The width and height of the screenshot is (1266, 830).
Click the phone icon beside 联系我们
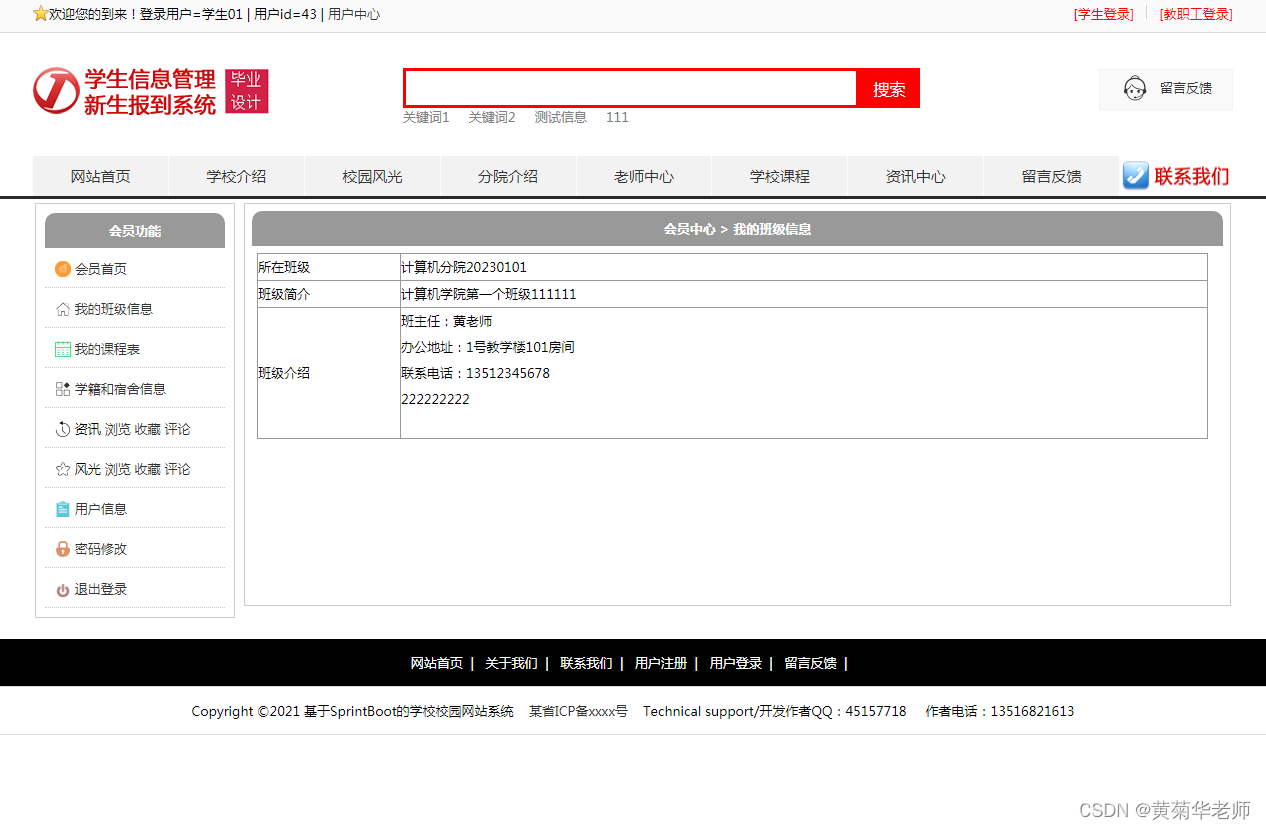click(1135, 175)
